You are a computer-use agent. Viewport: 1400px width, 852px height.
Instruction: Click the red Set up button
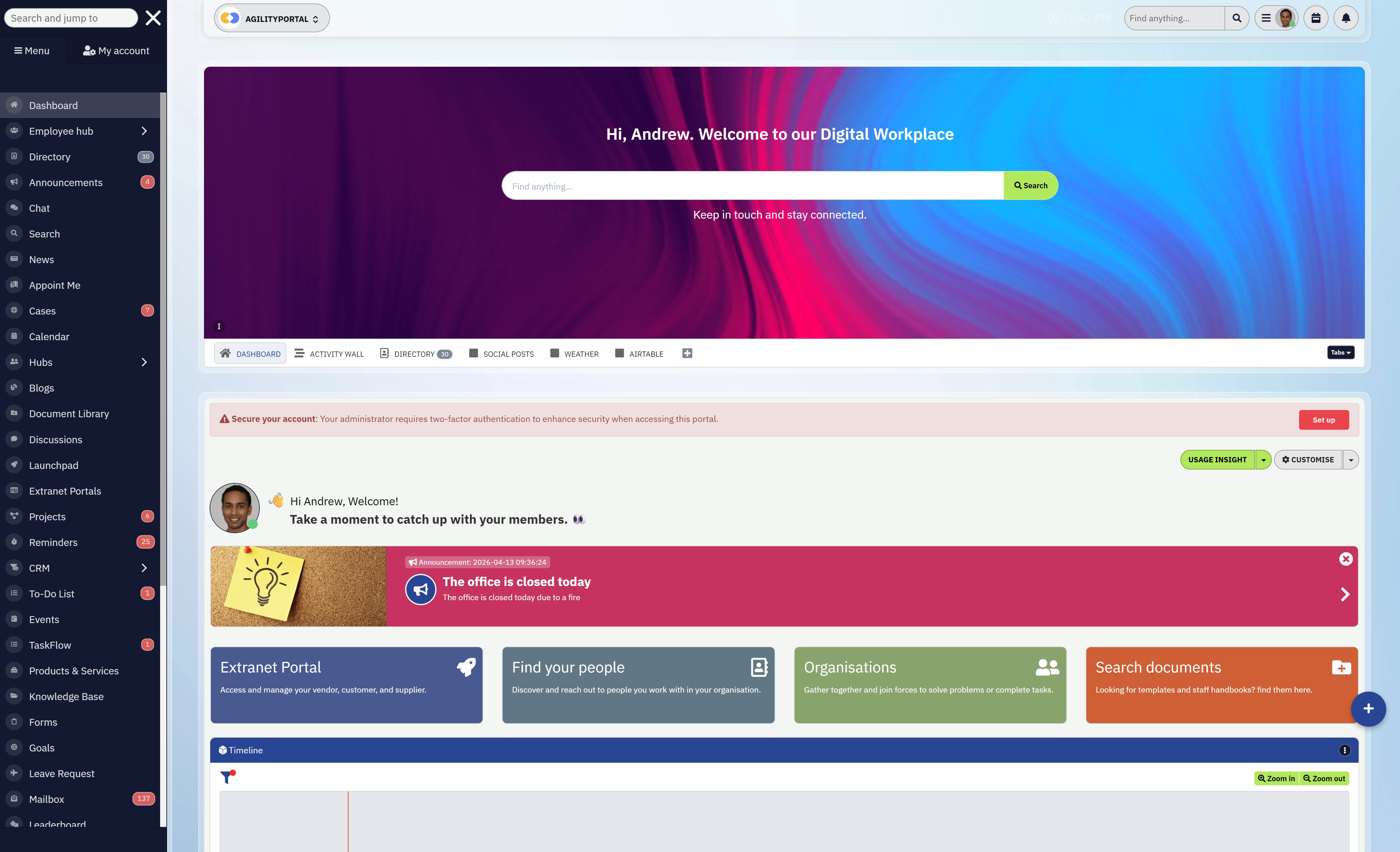click(x=1323, y=420)
